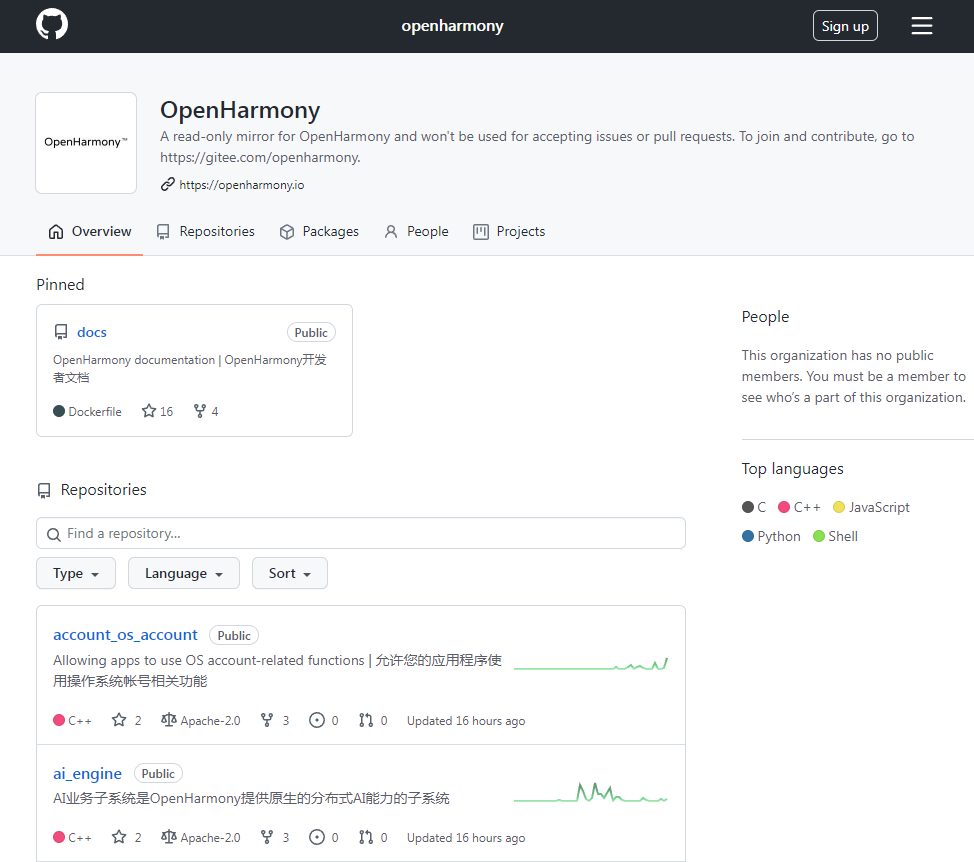
Task: Click Public badge next to ai_engine
Action: click(x=158, y=773)
